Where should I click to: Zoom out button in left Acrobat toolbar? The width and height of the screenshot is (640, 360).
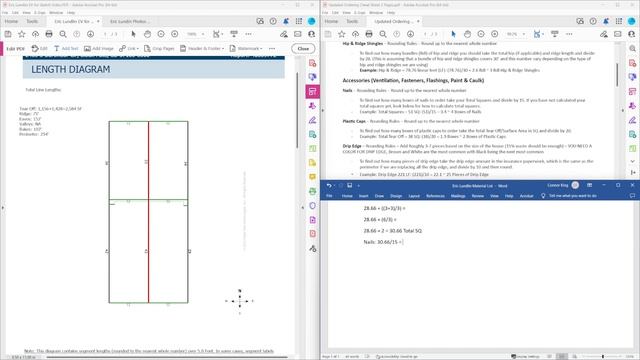click(161, 34)
